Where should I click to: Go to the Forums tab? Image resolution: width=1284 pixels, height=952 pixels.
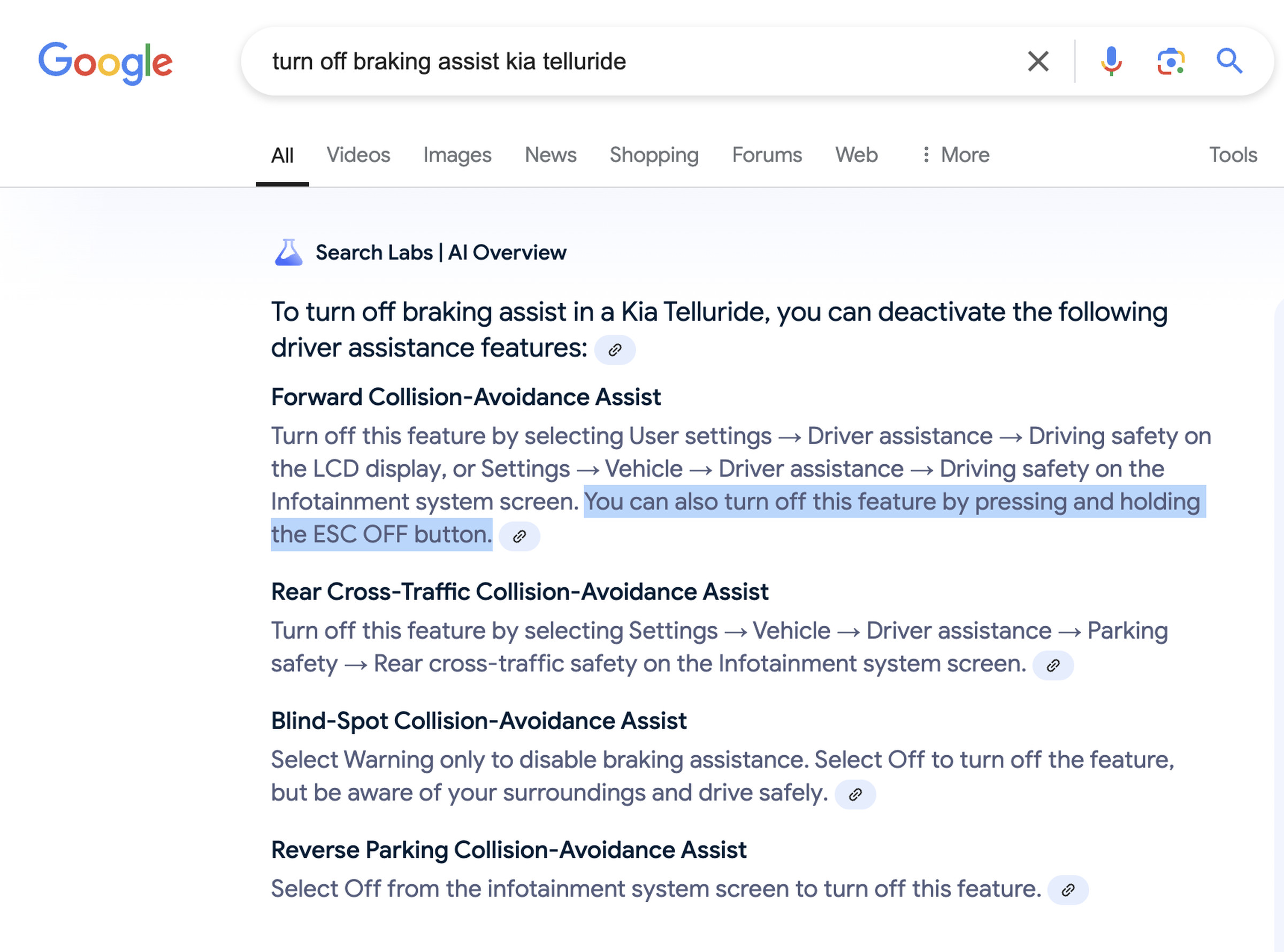point(767,155)
